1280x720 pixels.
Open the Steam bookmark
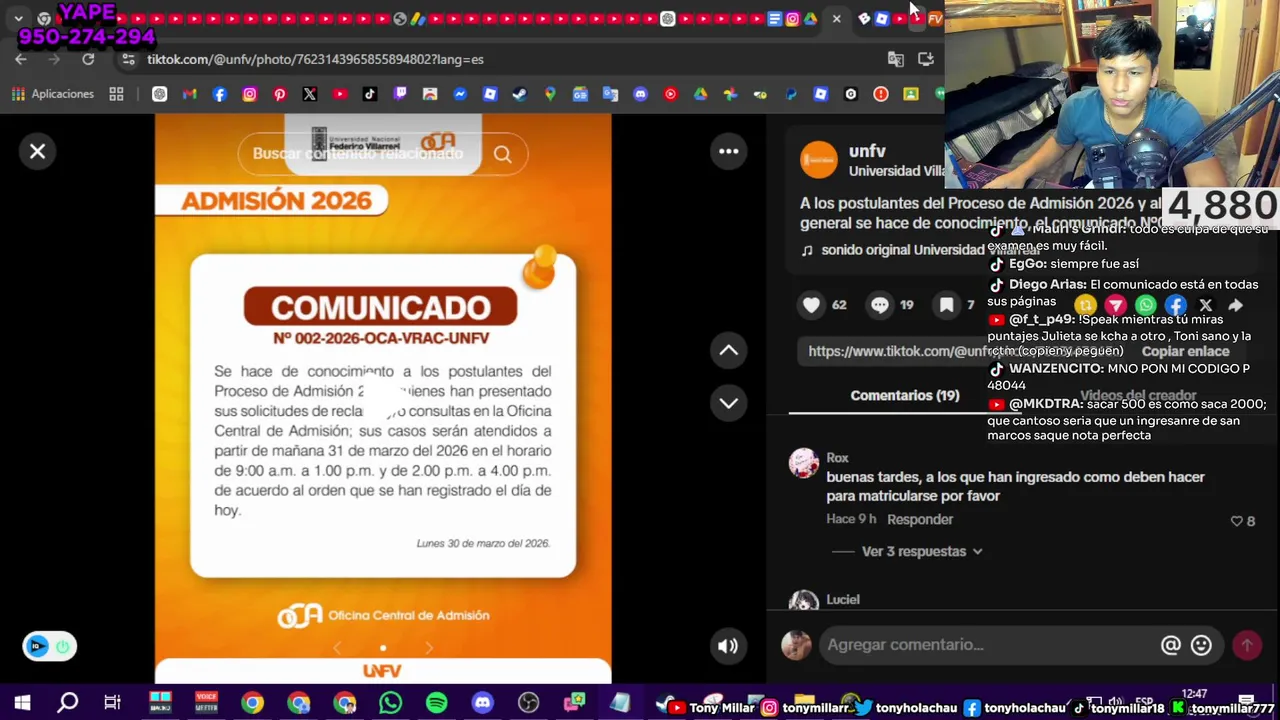pyautogui.click(x=520, y=94)
